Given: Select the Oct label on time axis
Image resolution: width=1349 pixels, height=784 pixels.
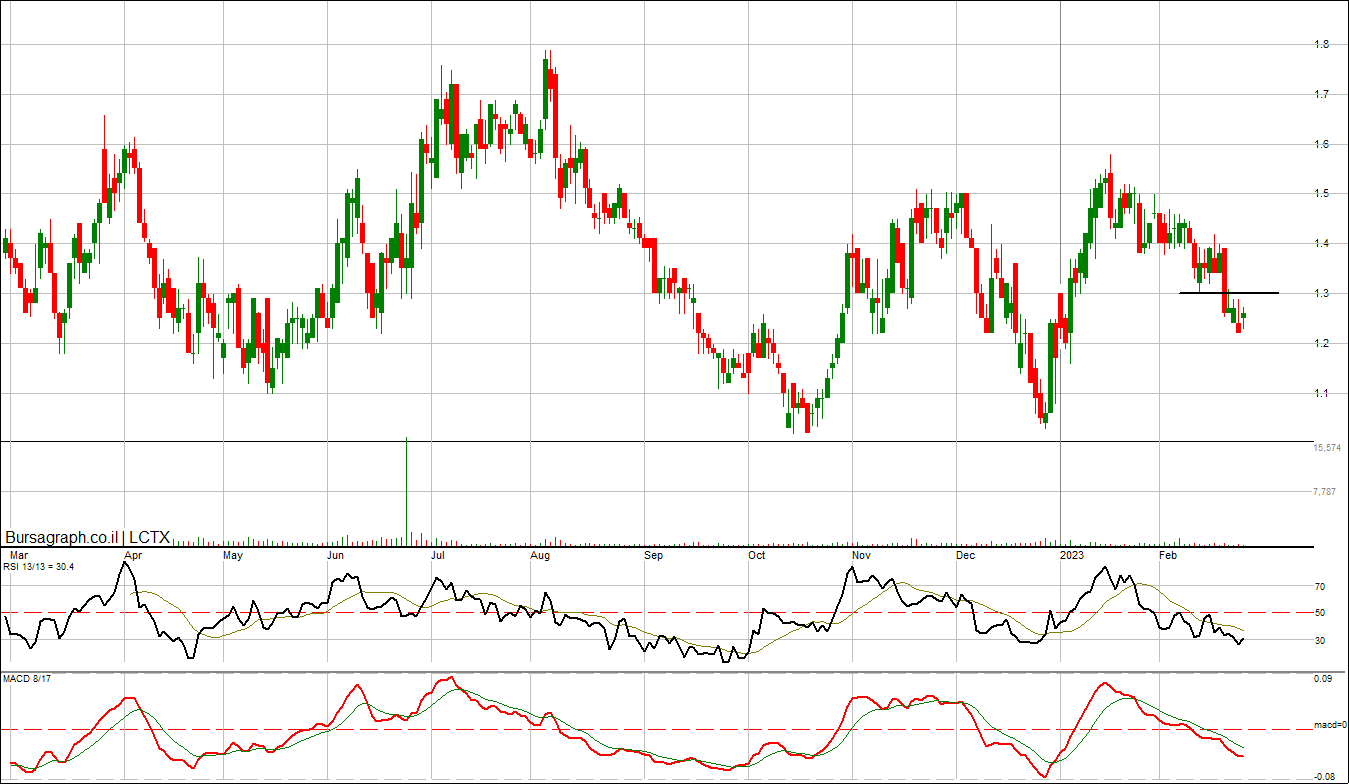Looking at the screenshot, I should pyautogui.click(x=757, y=554).
